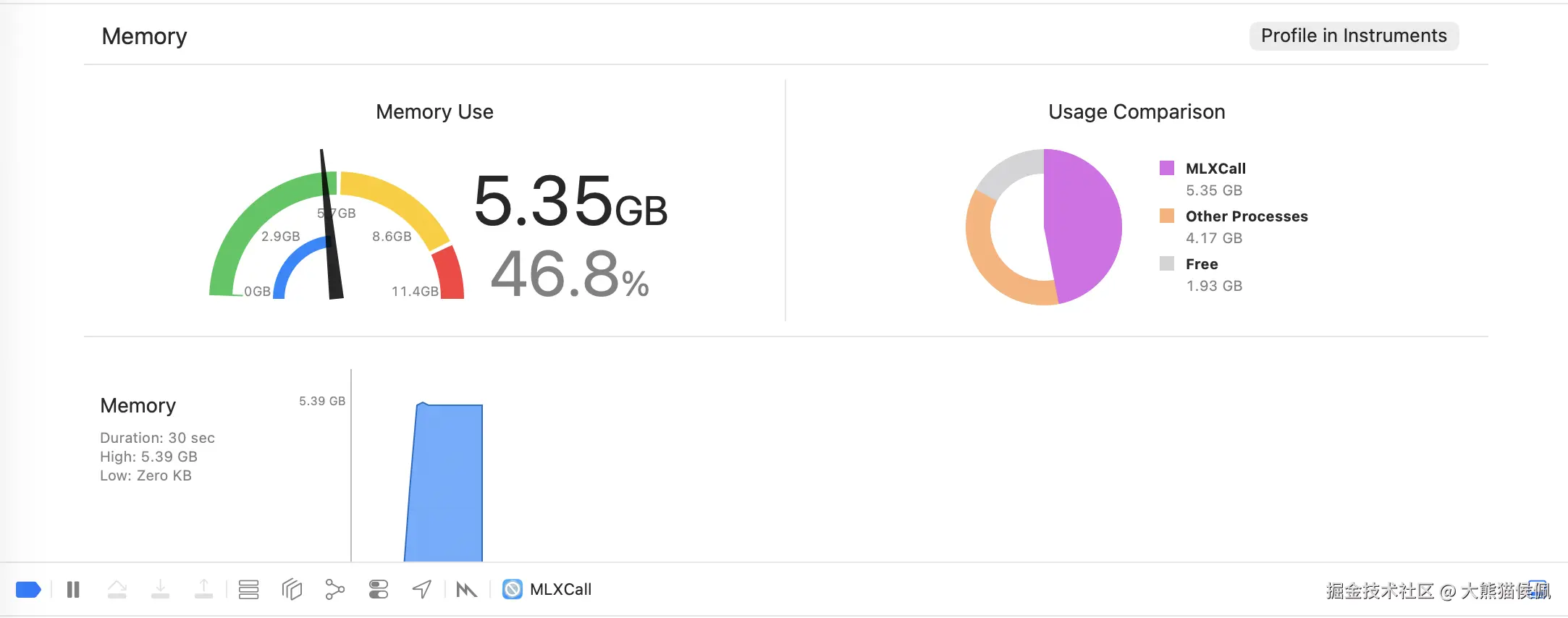Click the three stacked rows icon

(x=248, y=590)
